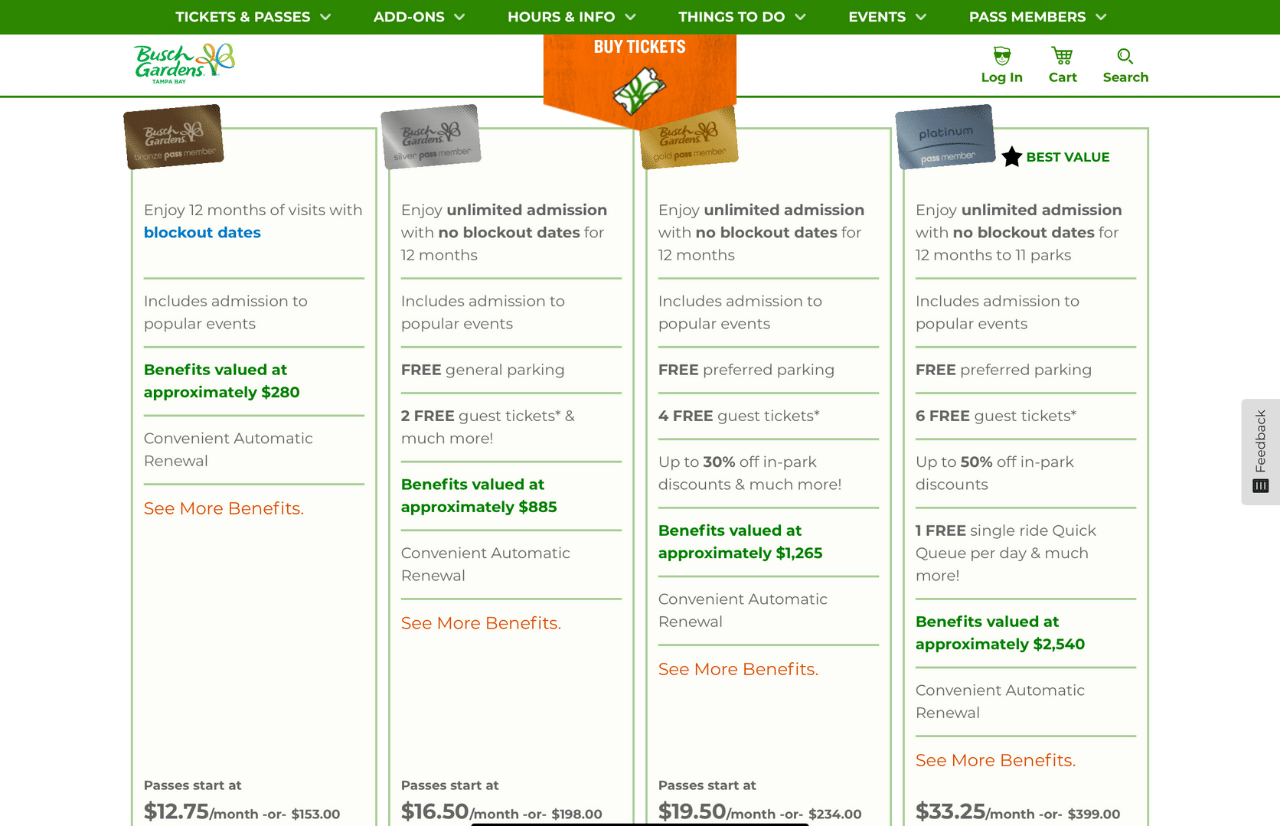1280x826 pixels.
Task: Click 'Benefits valued at approximately $1,265'
Action: tap(740, 542)
